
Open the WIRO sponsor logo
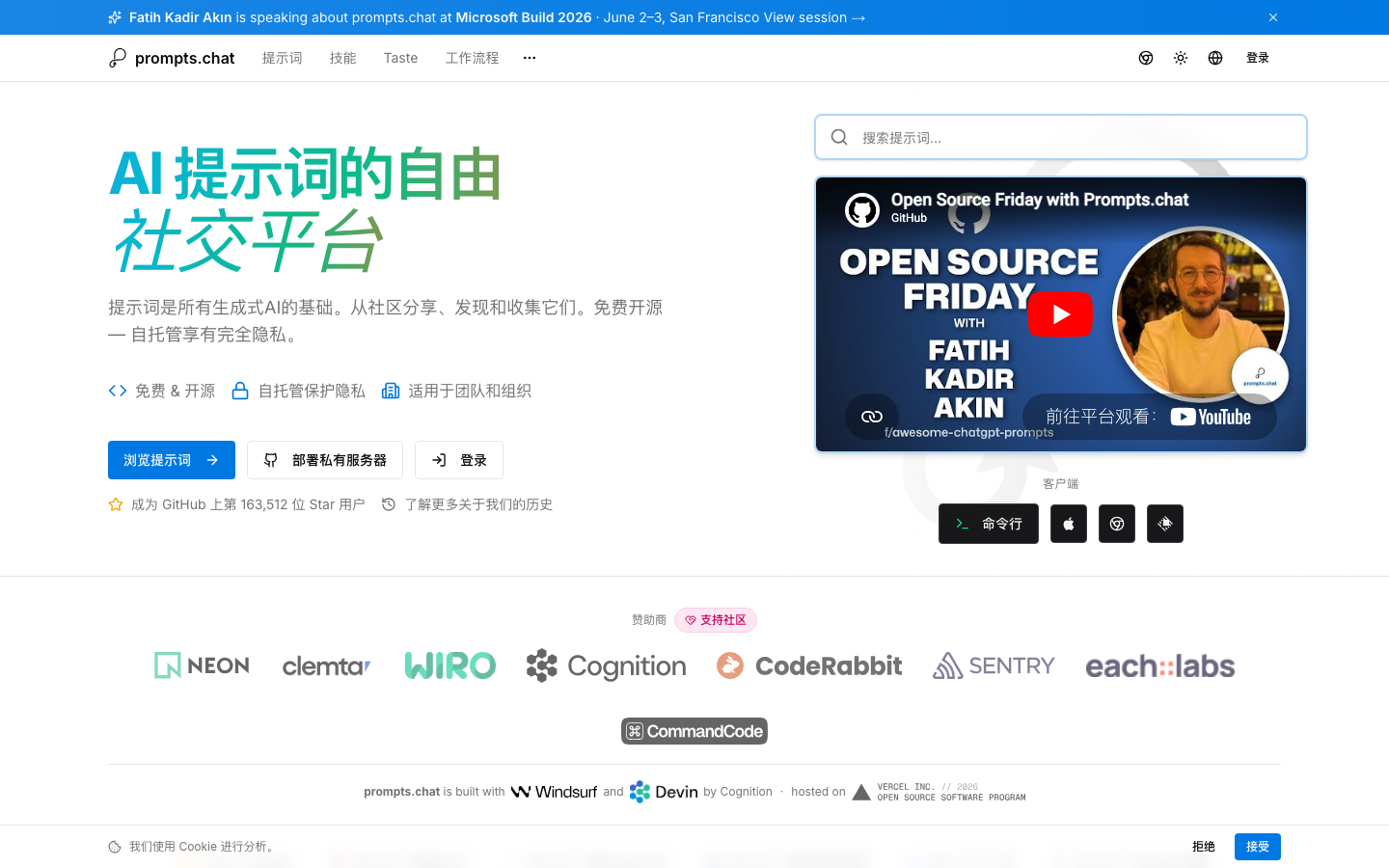click(450, 665)
